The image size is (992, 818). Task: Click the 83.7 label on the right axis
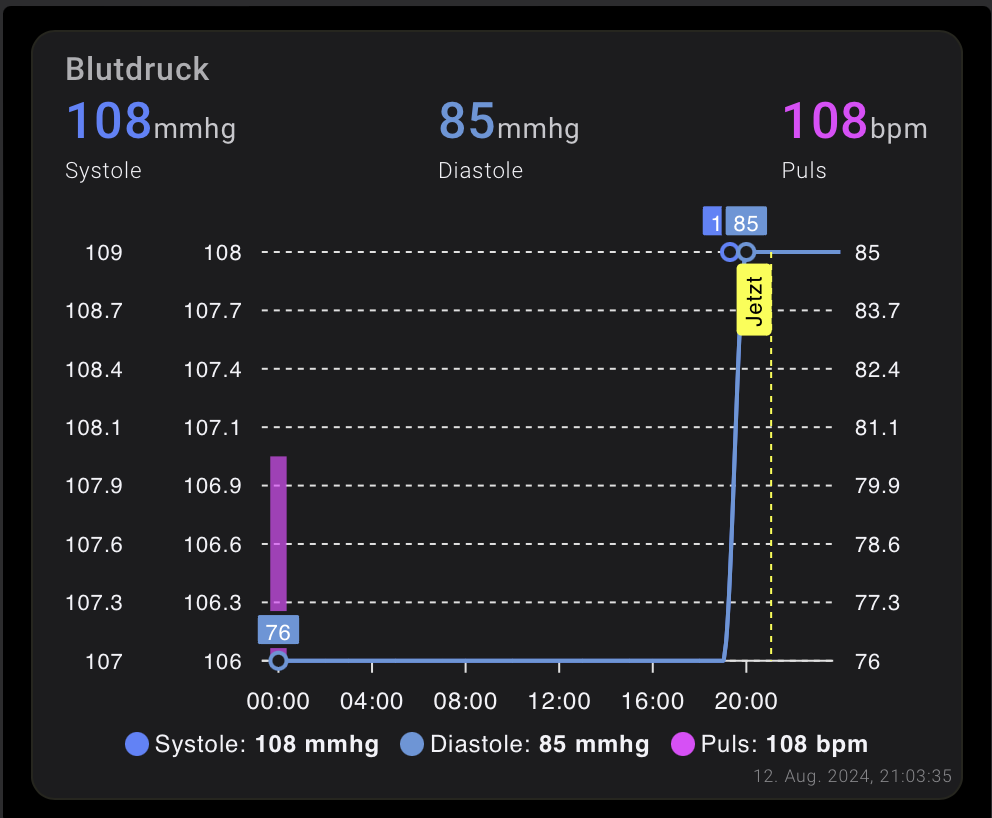tap(877, 311)
